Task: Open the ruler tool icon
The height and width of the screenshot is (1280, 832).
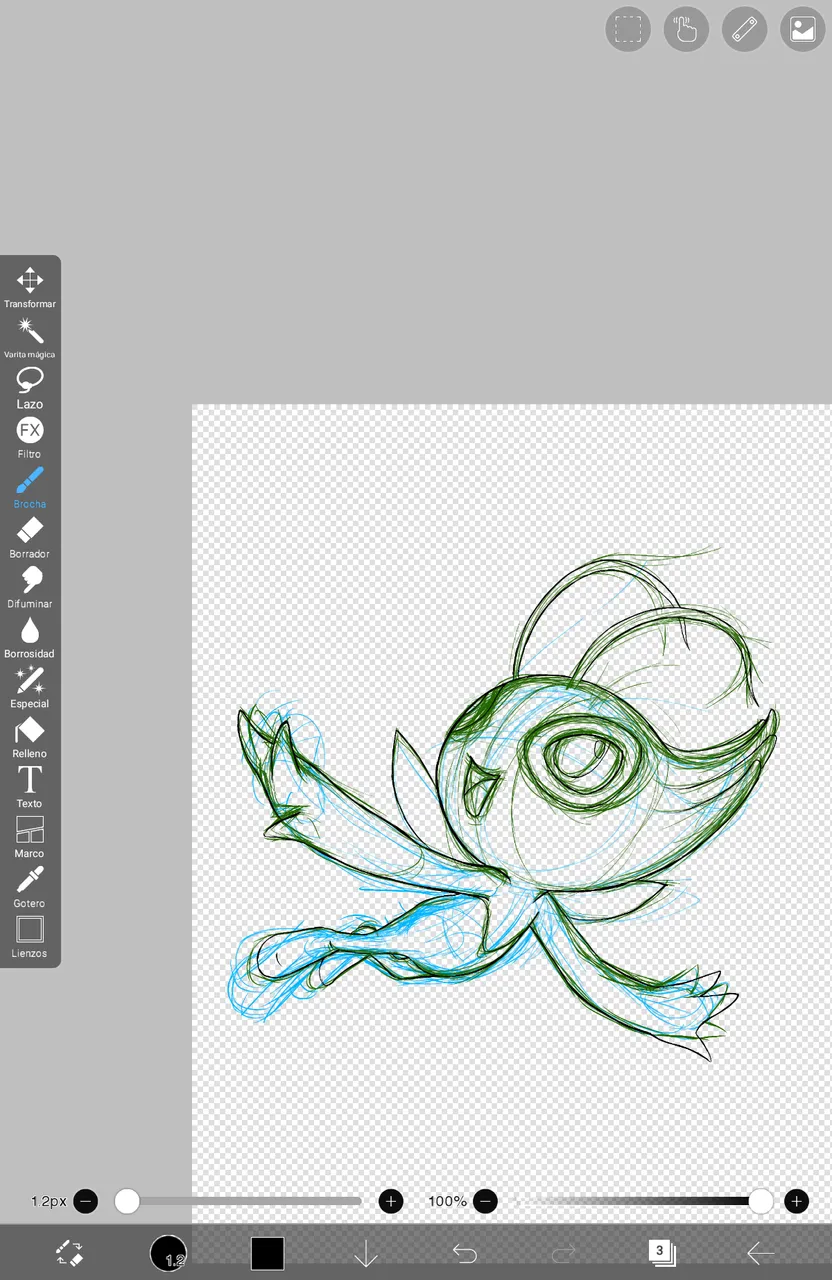Action: 744,29
